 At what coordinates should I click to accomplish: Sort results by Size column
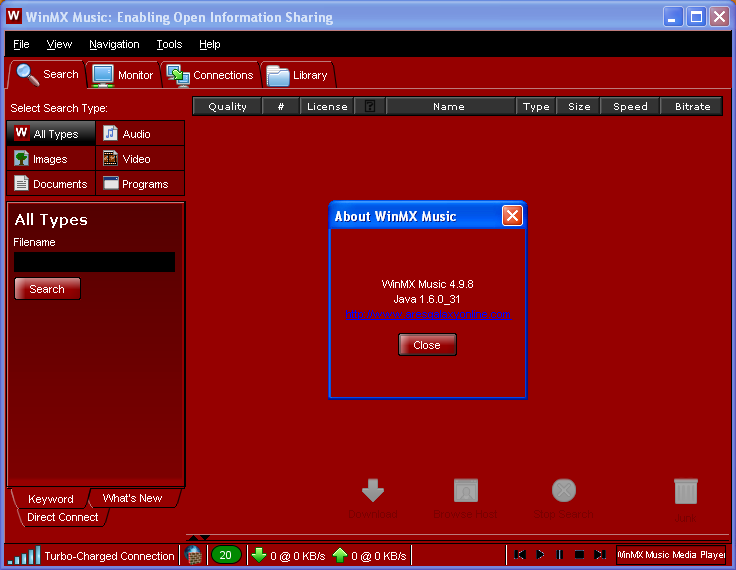579,107
